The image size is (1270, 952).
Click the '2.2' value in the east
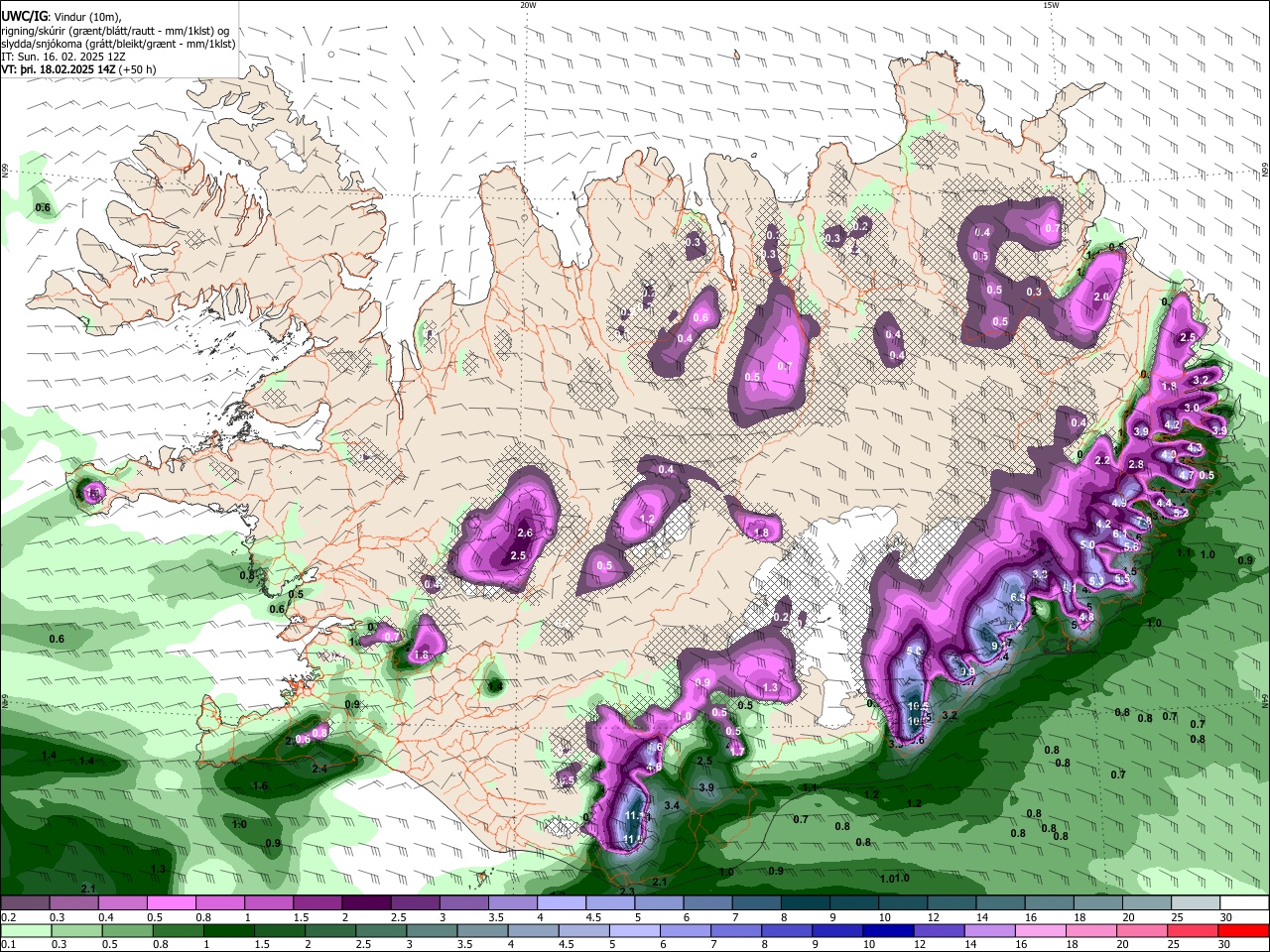[1102, 460]
